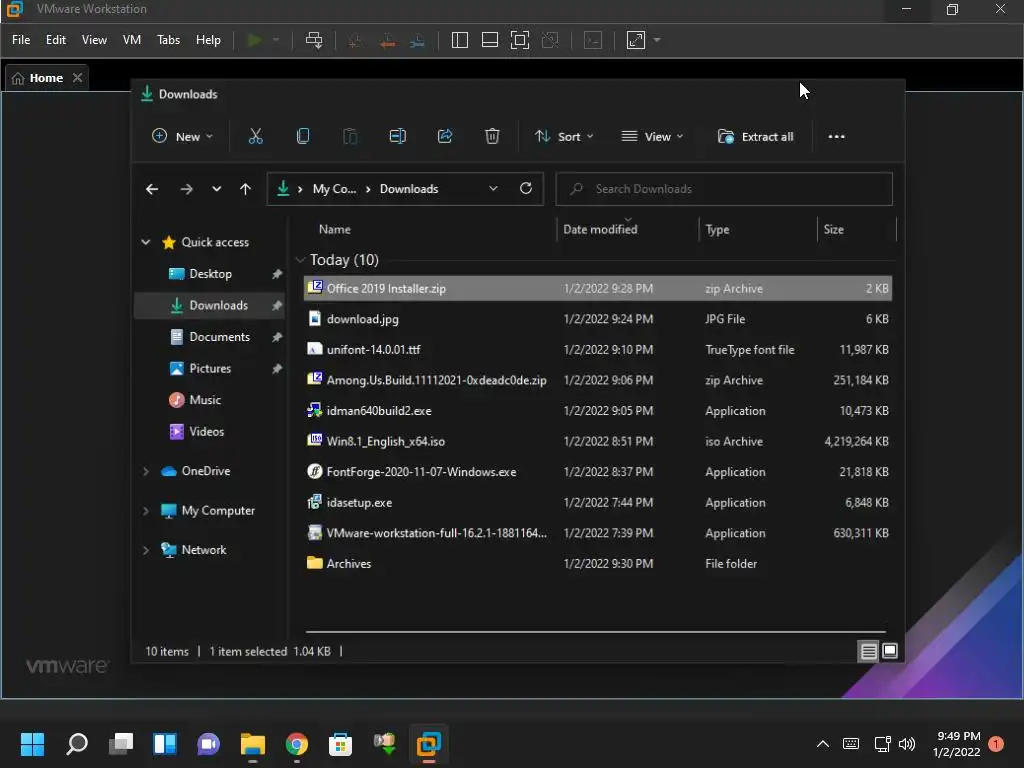
Task: Click Downloads in address breadcrumb
Action: tap(409, 189)
